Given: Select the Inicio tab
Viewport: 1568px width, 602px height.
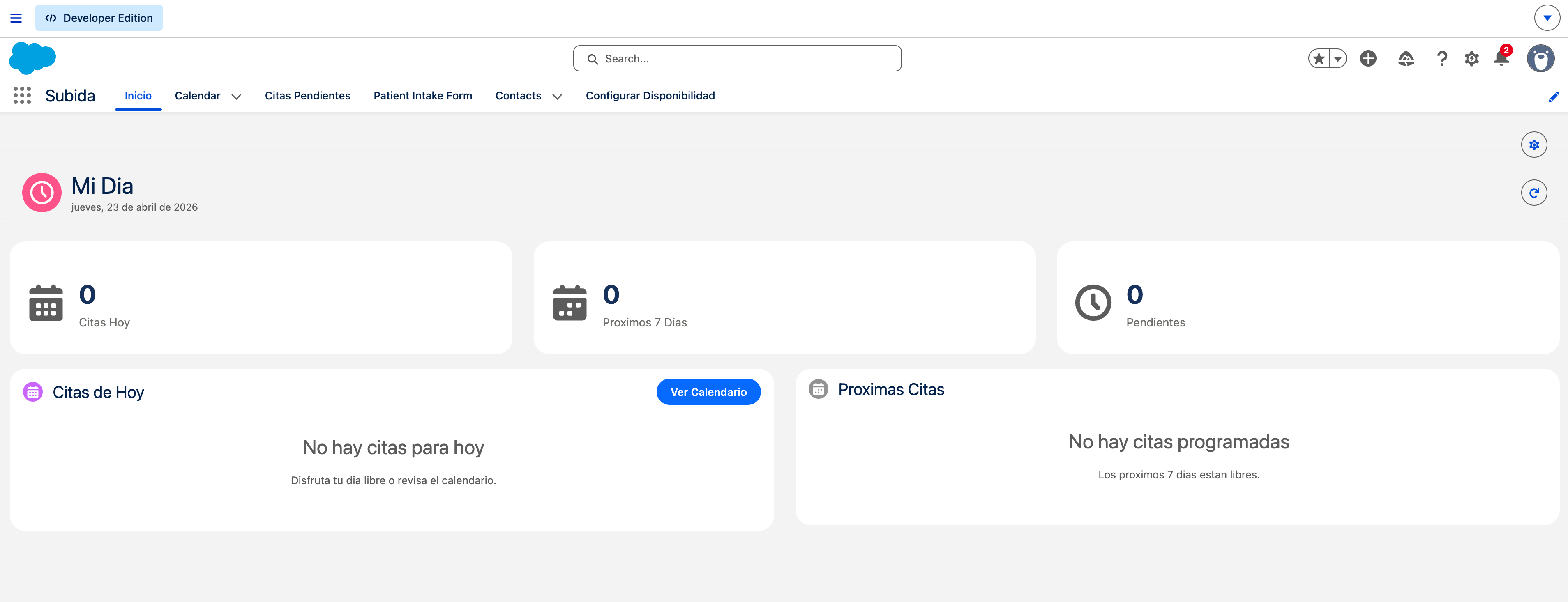Looking at the screenshot, I should 138,95.
